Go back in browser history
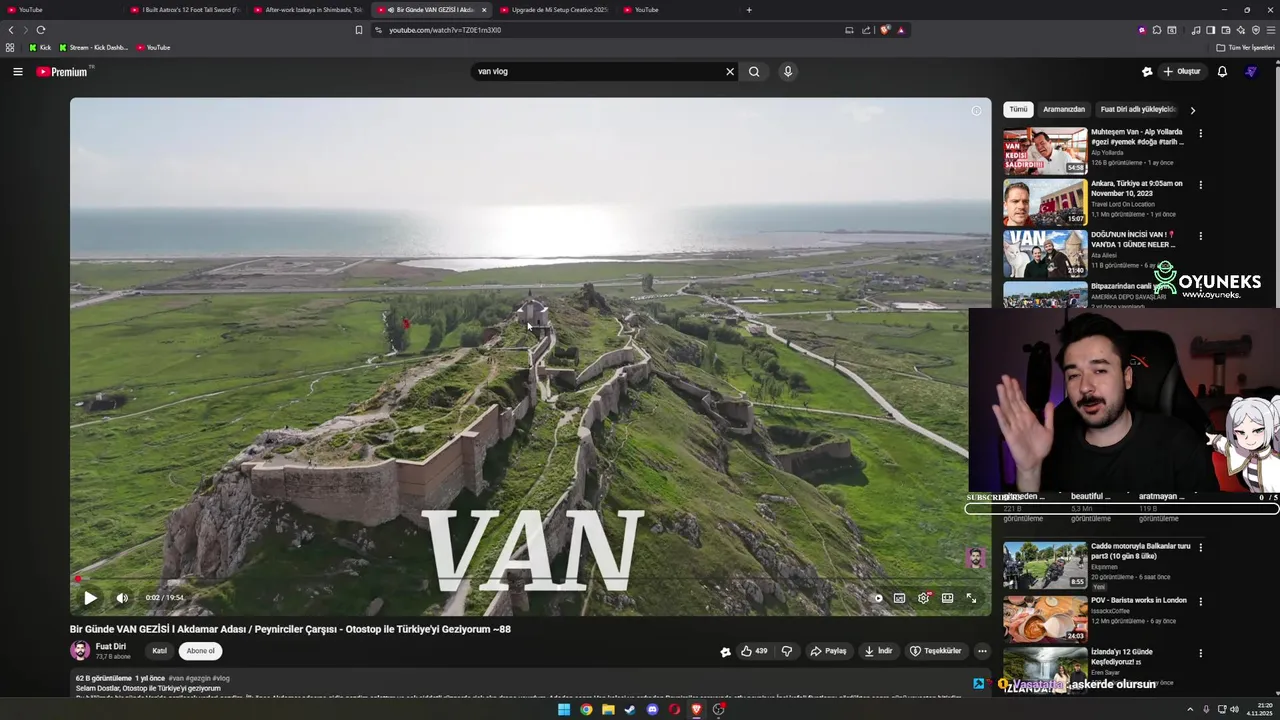The width and height of the screenshot is (1280, 720). click(x=11, y=30)
